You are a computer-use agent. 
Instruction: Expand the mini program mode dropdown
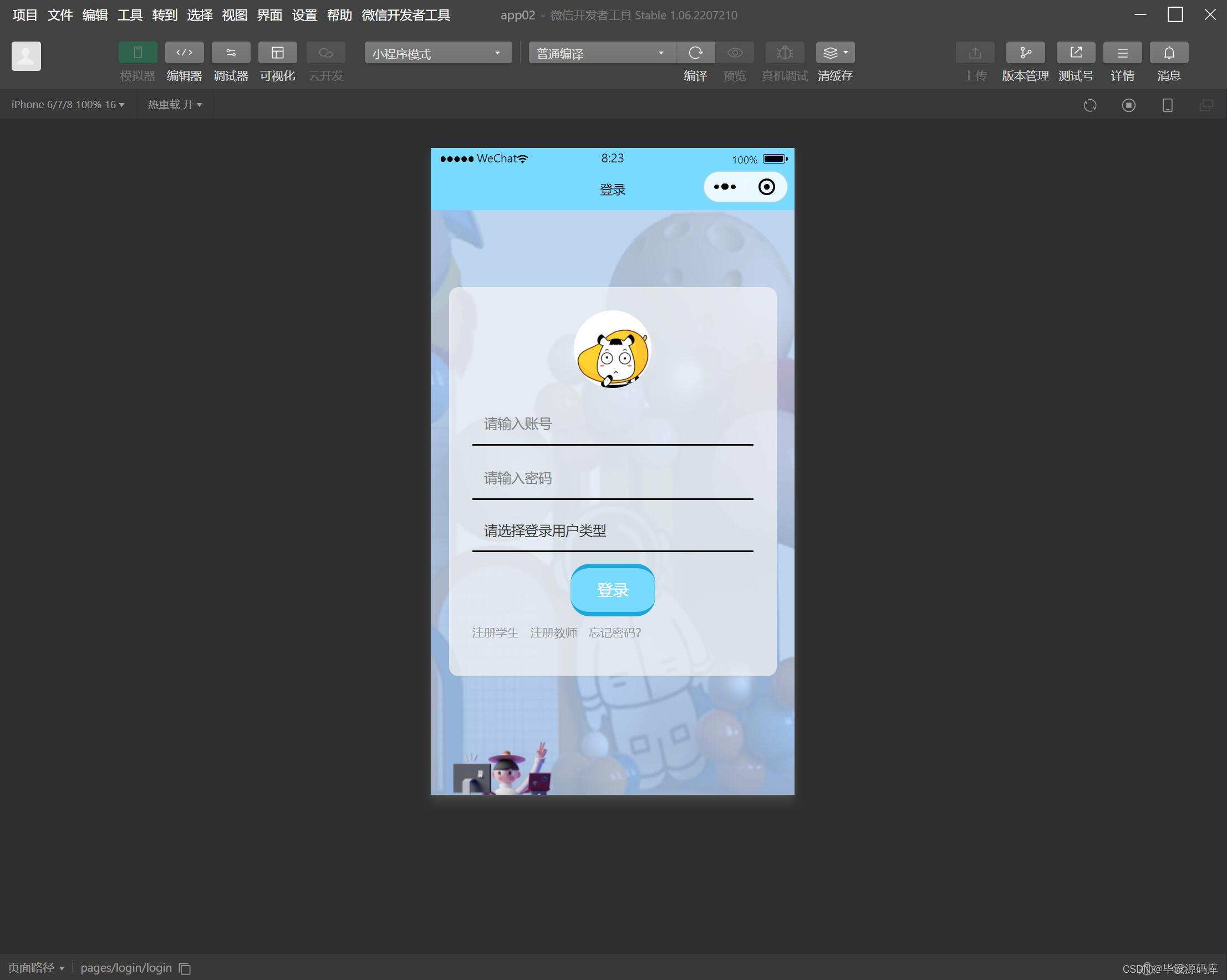[437, 53]
